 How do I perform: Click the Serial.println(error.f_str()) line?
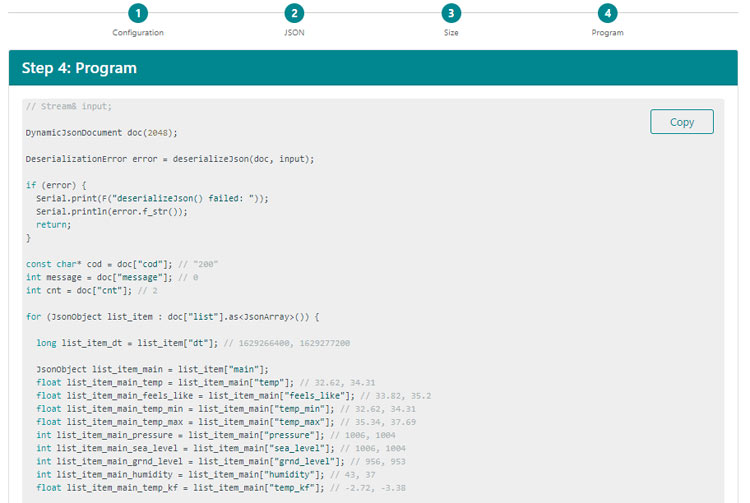pyautogui.click(x=112, y=211)
